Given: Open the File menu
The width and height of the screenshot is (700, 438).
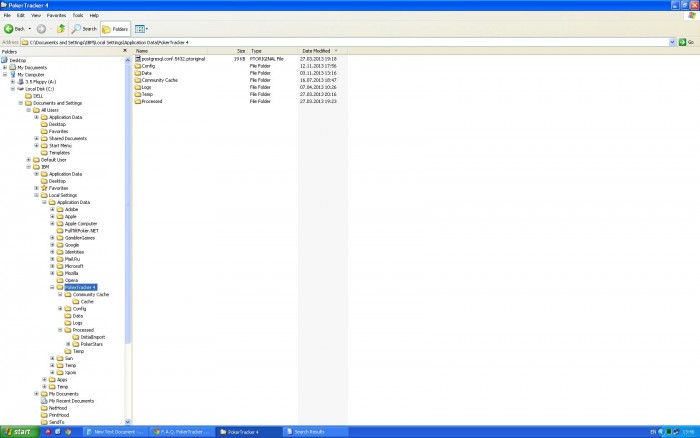Looking at the screenshot, I should 7,15.
